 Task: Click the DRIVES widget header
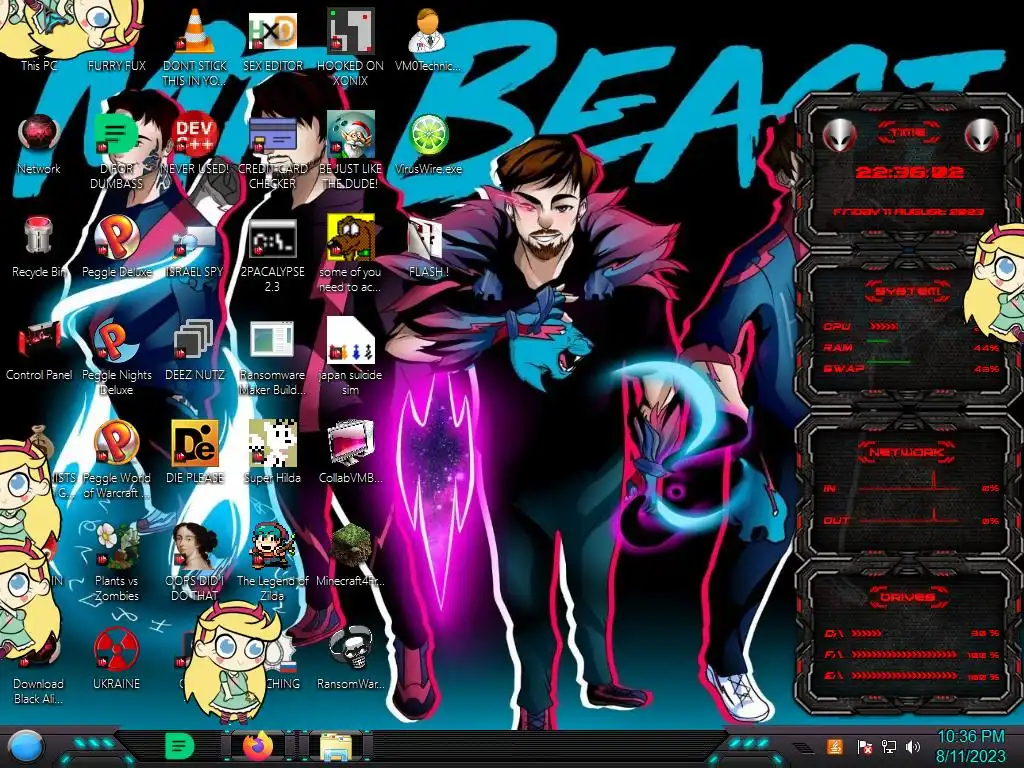[907, 597]
